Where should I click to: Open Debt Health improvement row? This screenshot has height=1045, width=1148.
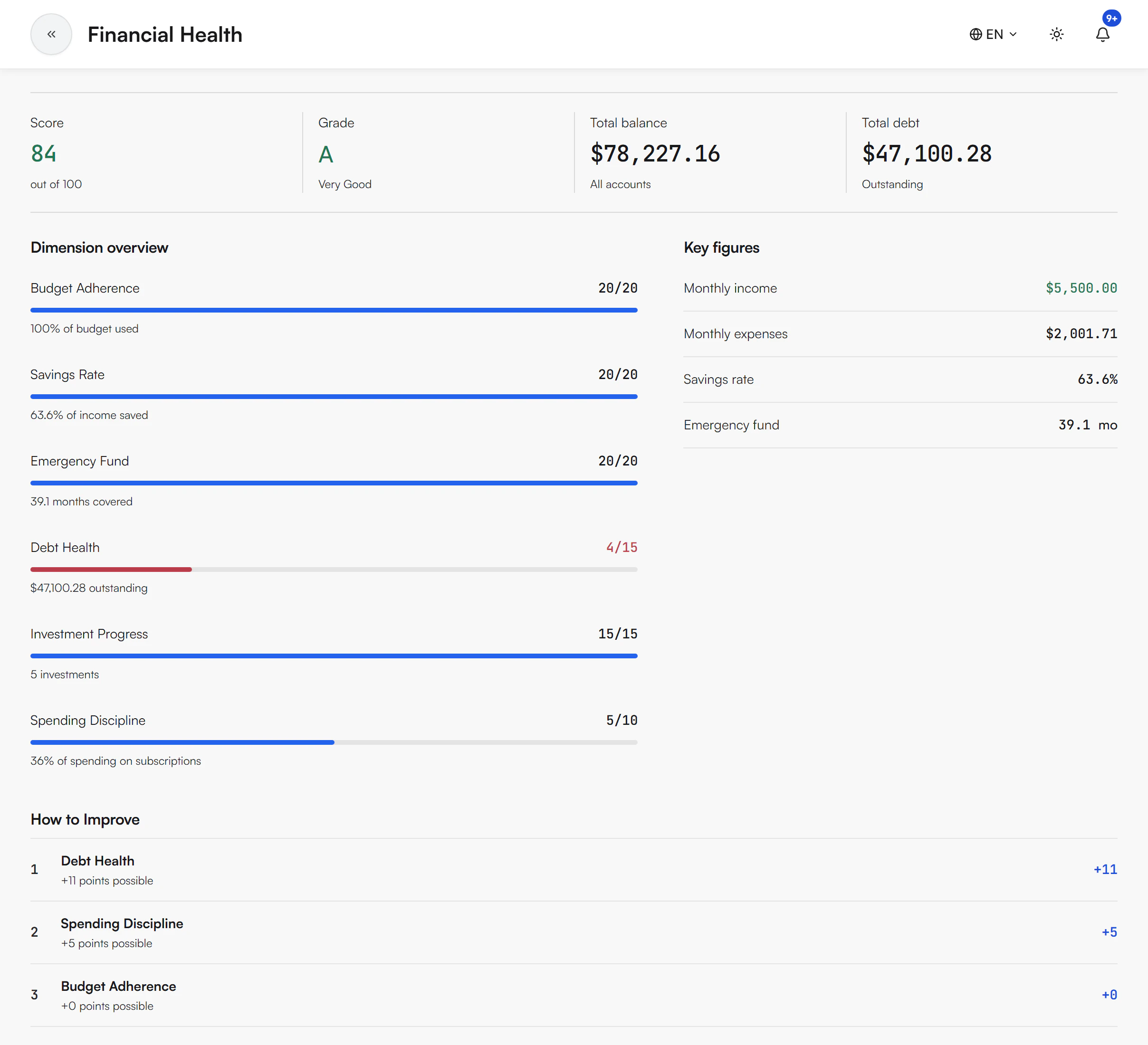(574, 870)
